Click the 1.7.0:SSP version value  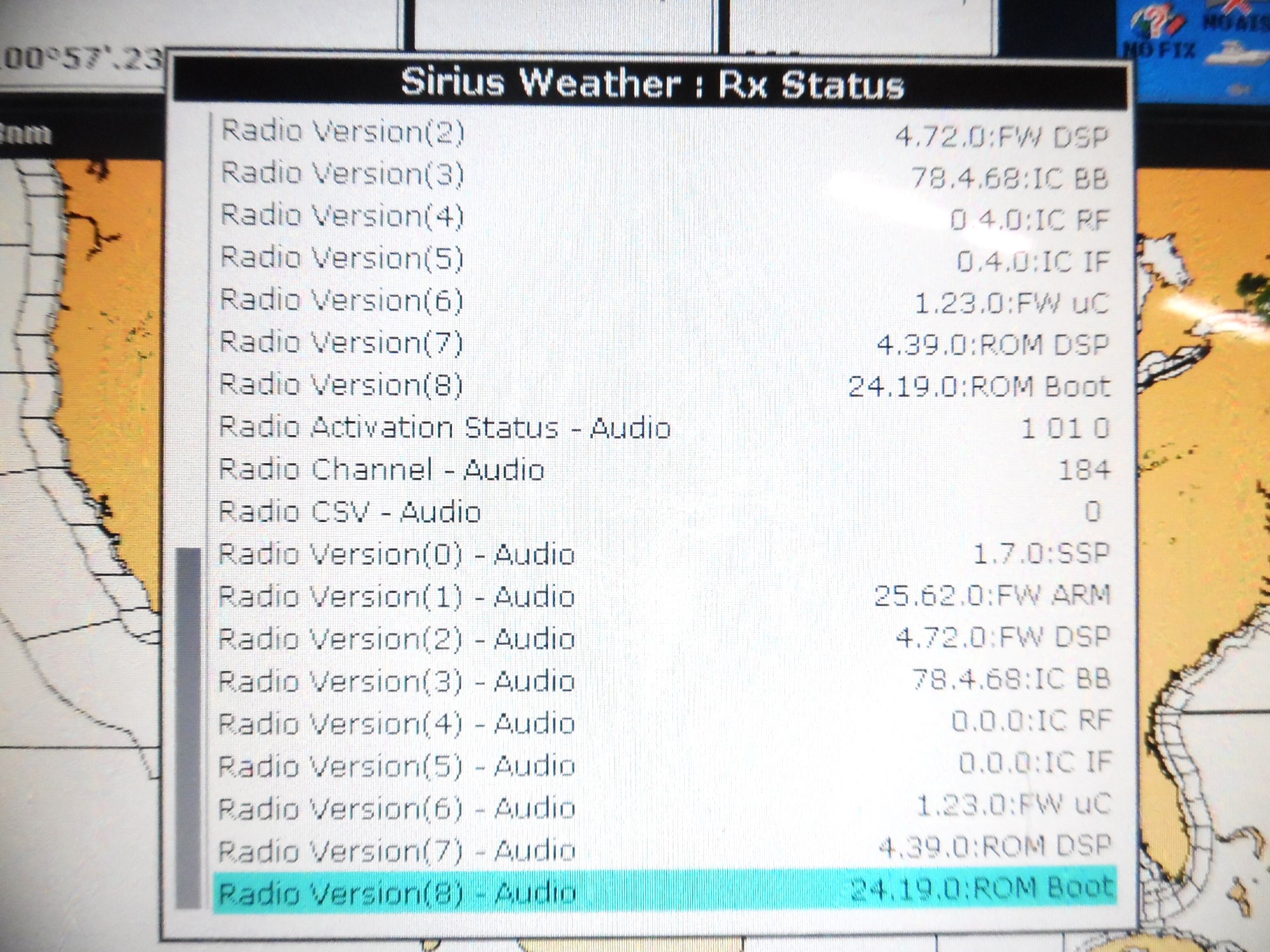1041,553
